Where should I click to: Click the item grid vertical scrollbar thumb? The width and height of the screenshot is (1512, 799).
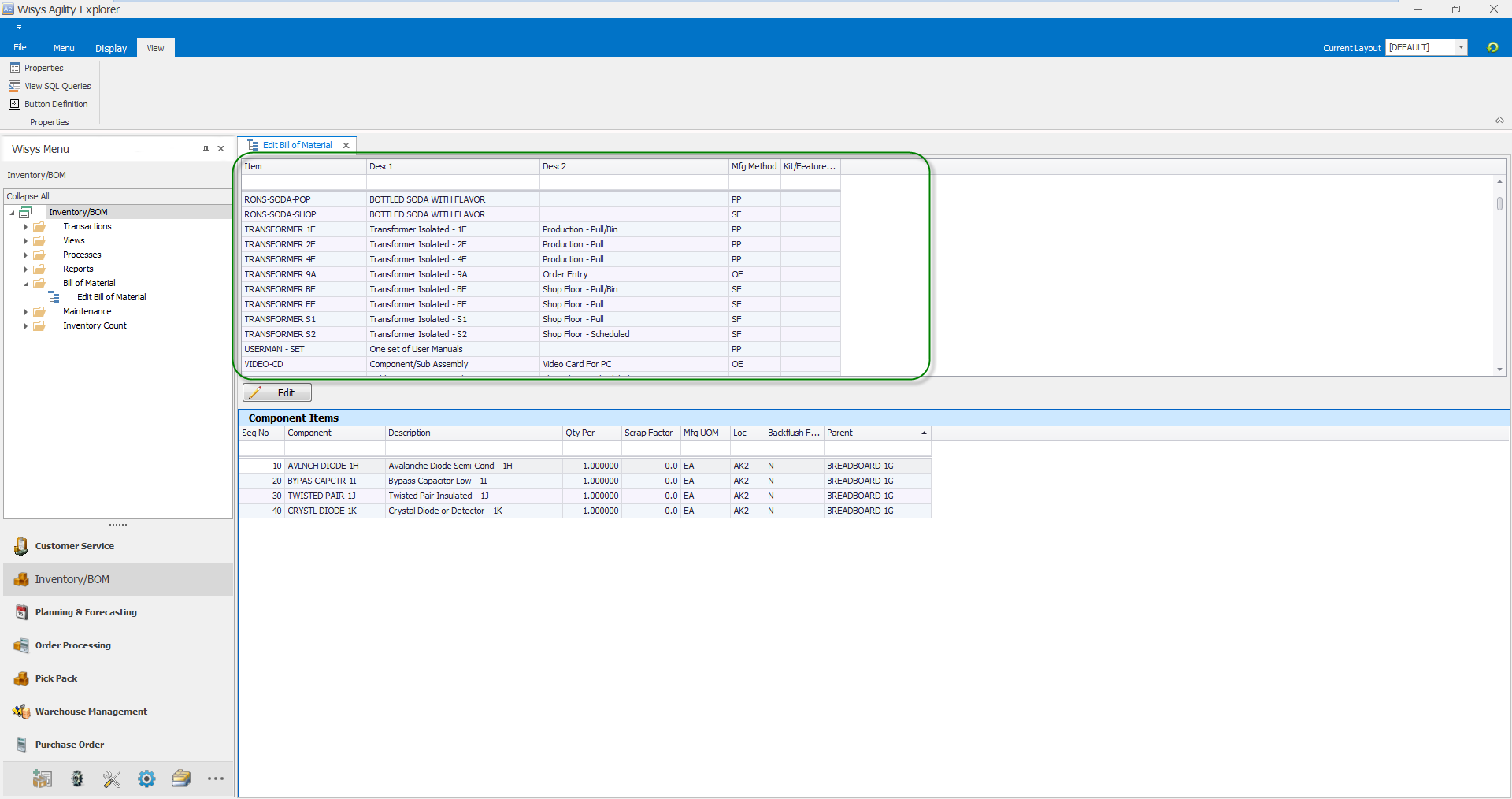pyautogui.click(x=1499, y=203)
